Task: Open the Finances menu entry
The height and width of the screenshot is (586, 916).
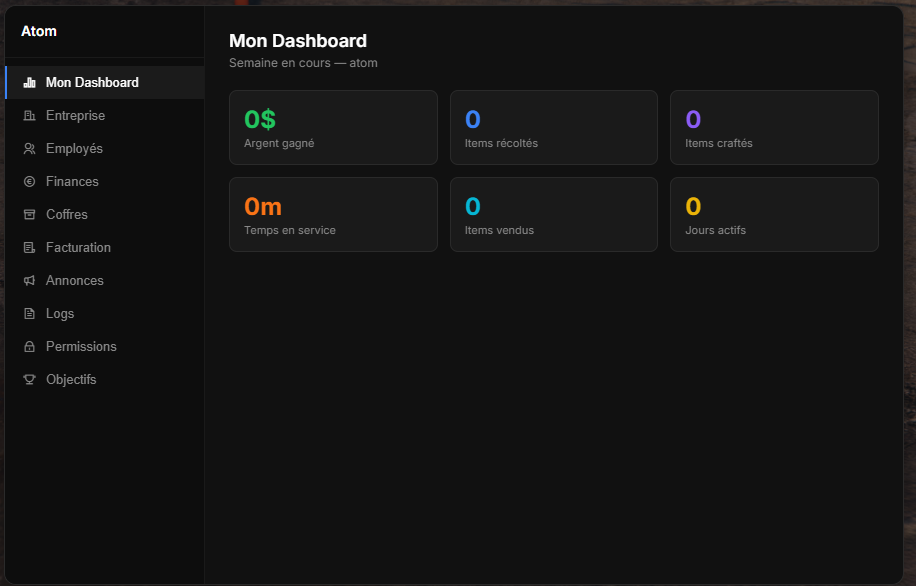Action: pyautogui.click(x=72, y=182)
